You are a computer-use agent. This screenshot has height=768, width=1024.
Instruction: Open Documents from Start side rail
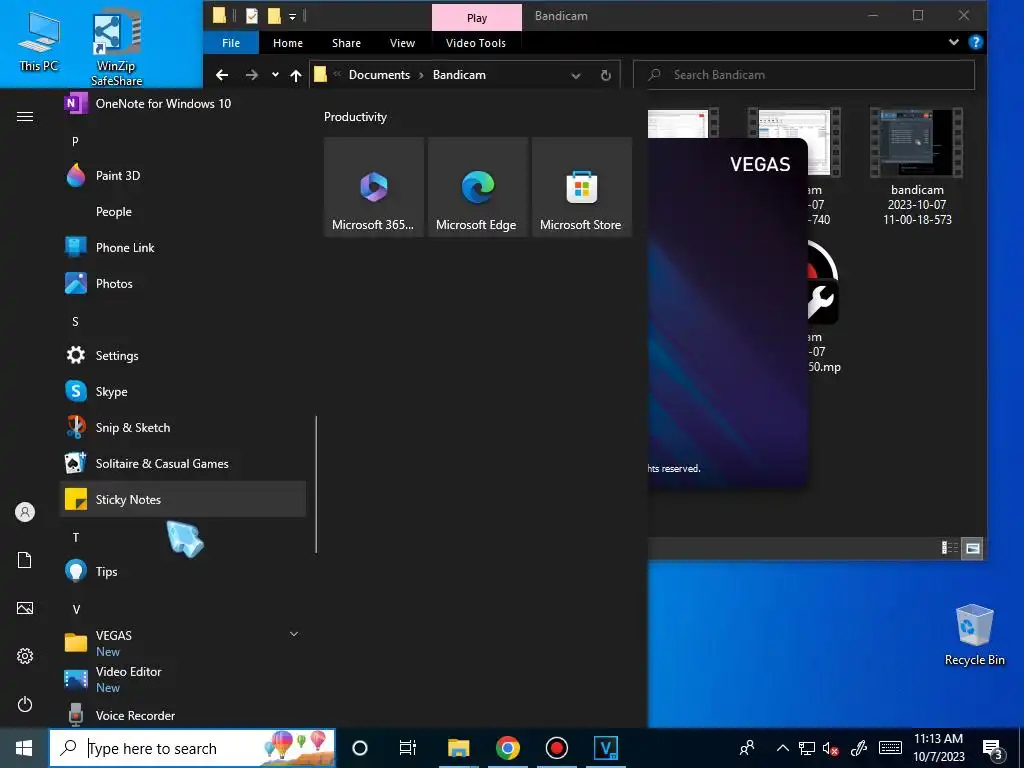[25, 560]
